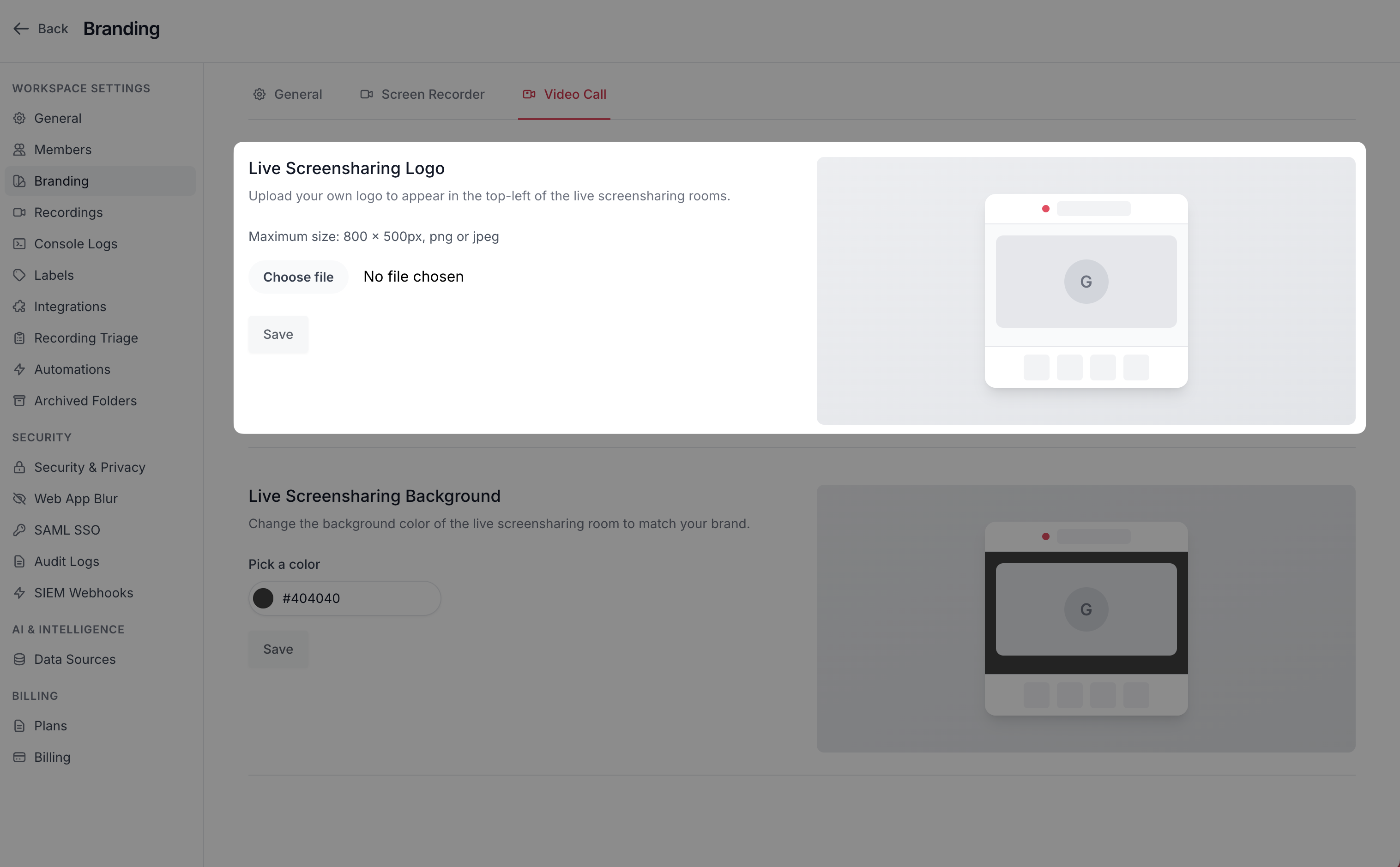This screenshot has height=867, width=1400.
Task: Click the Console Logs terminal icon
Action: point(19,244)
